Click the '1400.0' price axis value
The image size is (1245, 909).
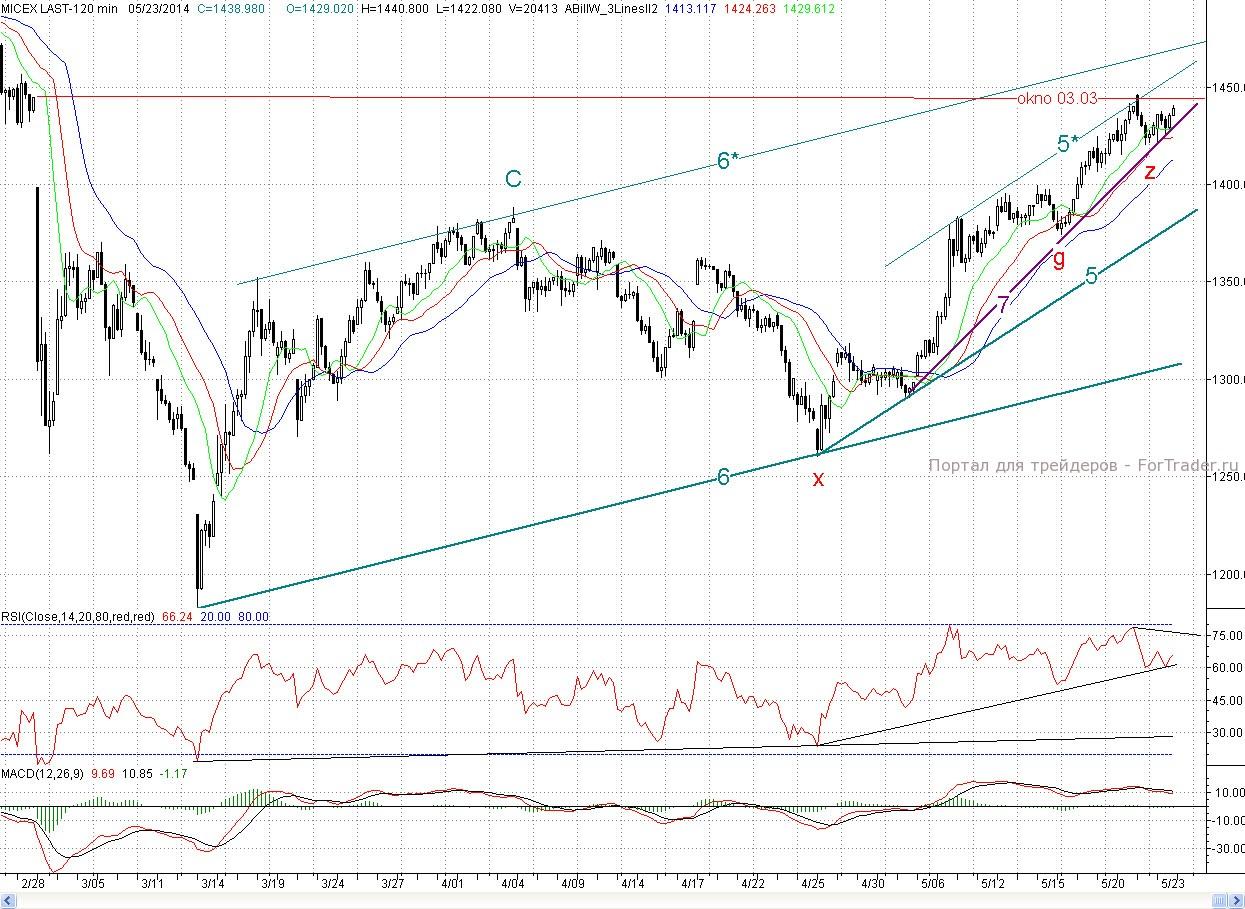[x=1226, y=185]
